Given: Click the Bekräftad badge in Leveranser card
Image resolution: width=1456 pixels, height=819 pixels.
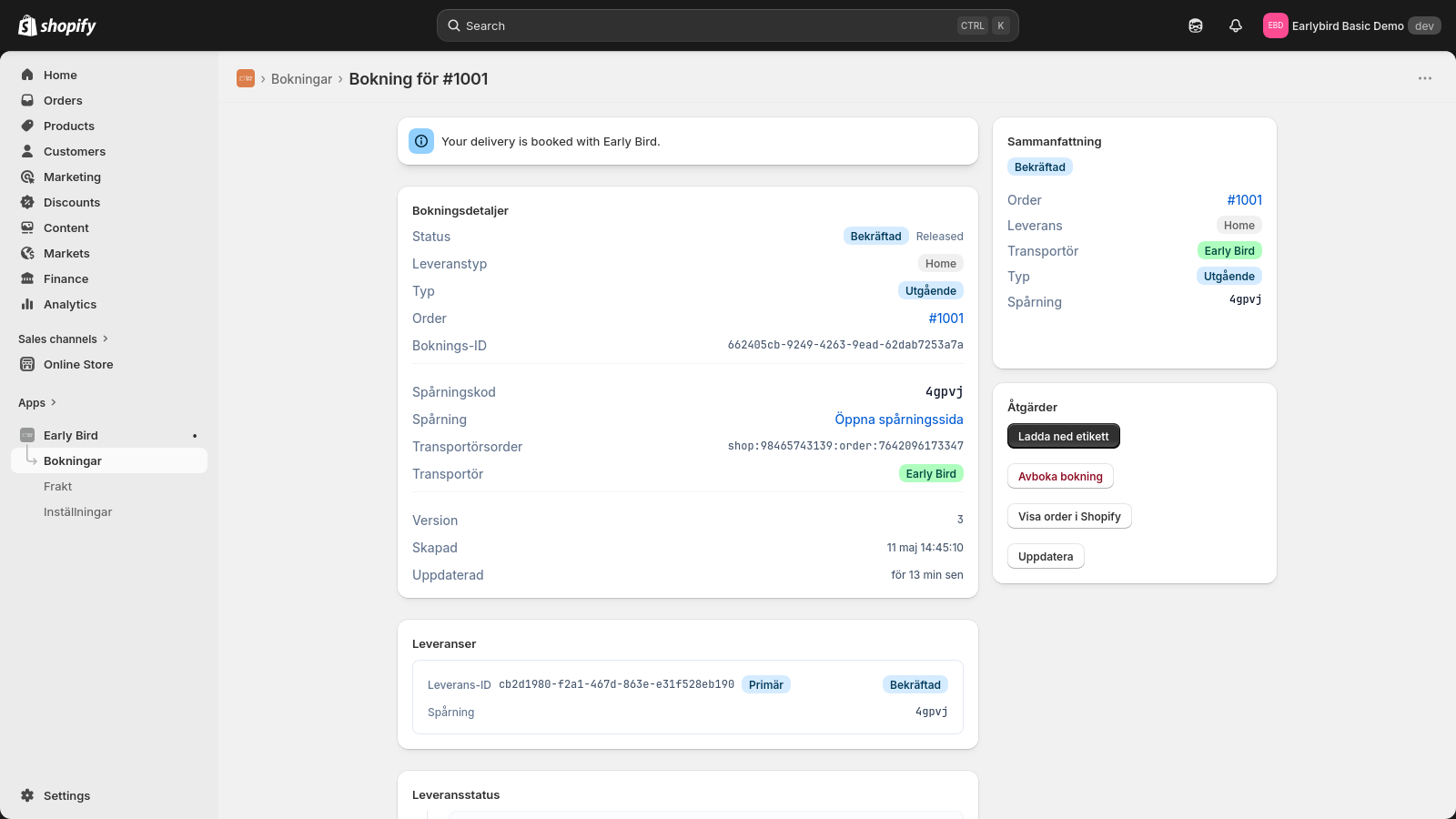Looking at the screenshot, I should click(915, 684).
